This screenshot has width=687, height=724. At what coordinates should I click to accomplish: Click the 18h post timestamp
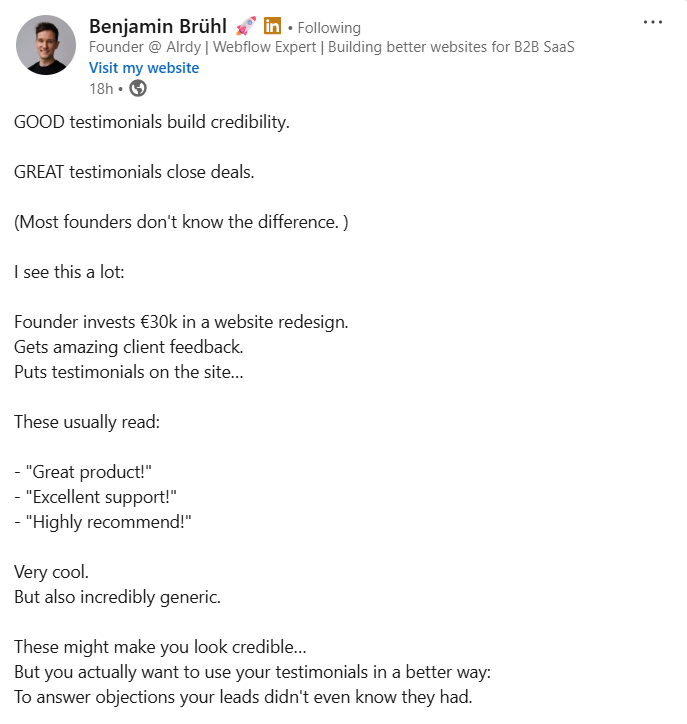(x=100, y=88)
